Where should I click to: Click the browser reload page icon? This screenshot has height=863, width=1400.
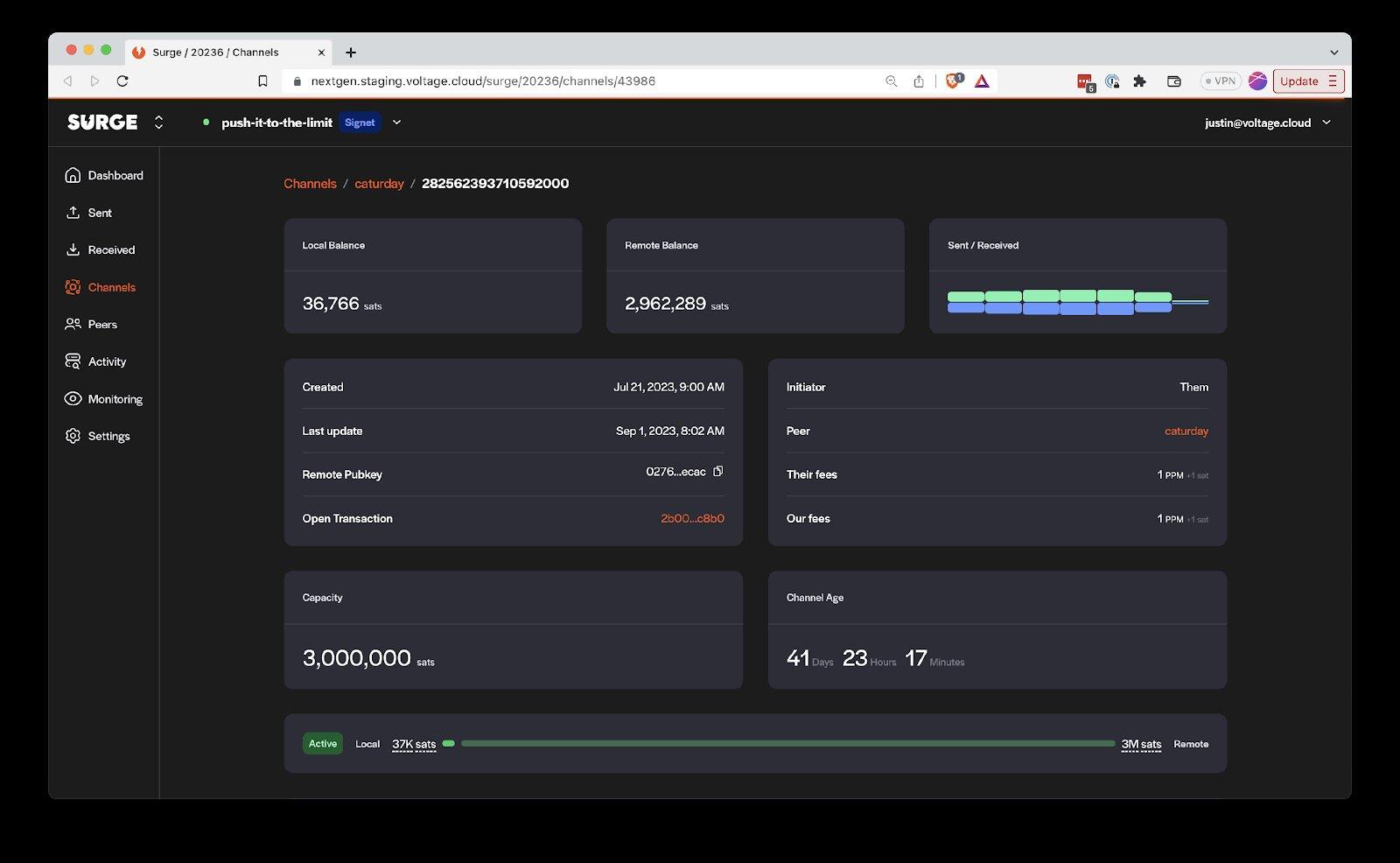tap(122, 81)
